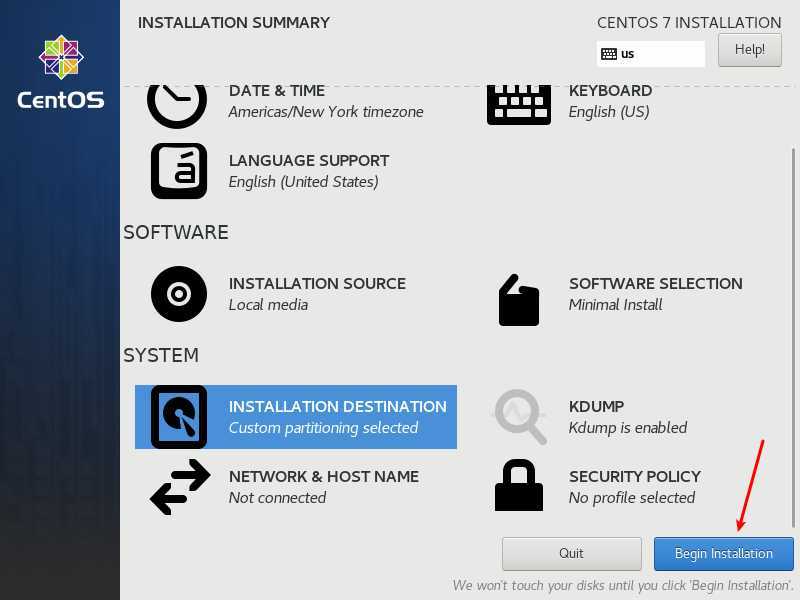The height and width of the screenshot is (600, 800).
Task: Open the Network & Host Name arrows icon
Action: [x=180, y=487]
